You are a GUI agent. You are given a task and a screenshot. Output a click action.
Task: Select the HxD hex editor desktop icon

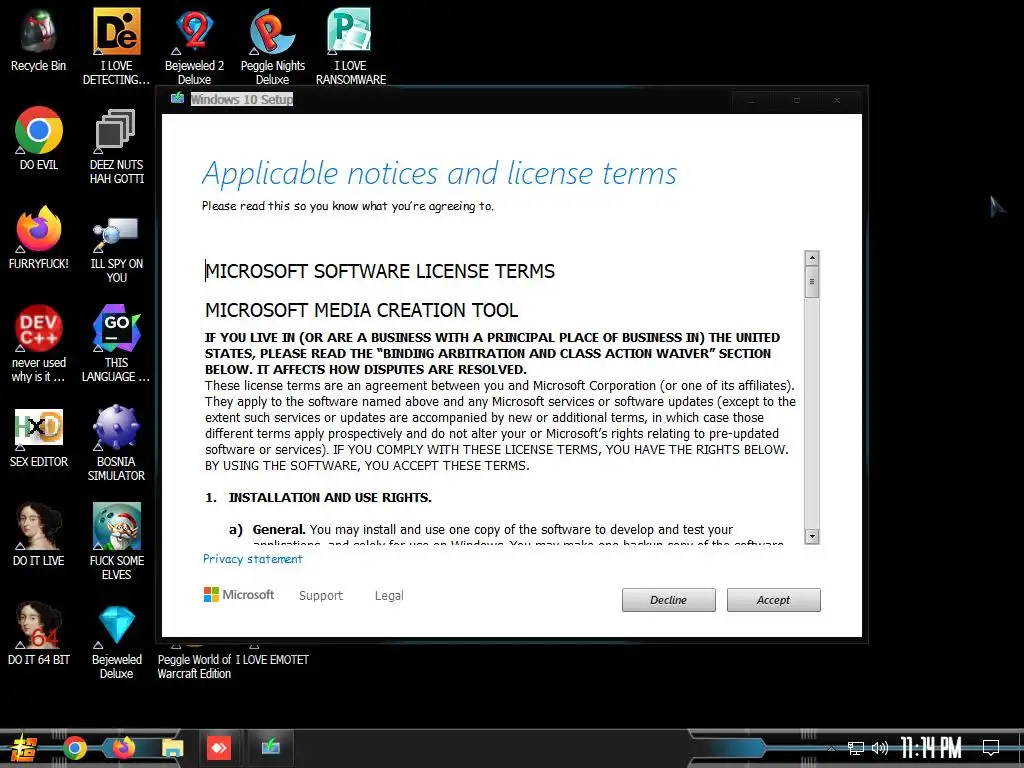point(39,436)
